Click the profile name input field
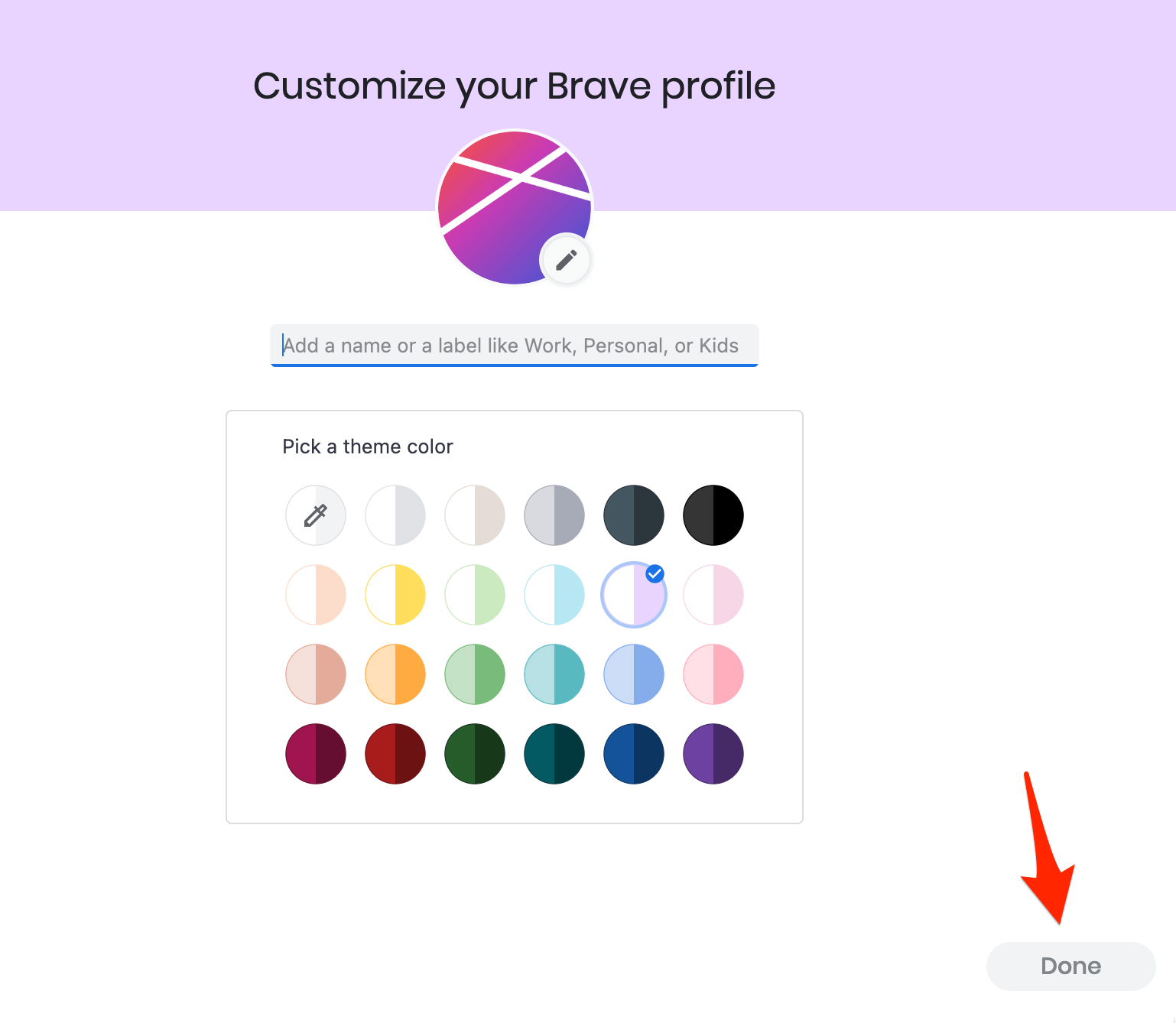The height and width of the screenshot is (1023, 1176). point(514,346)
